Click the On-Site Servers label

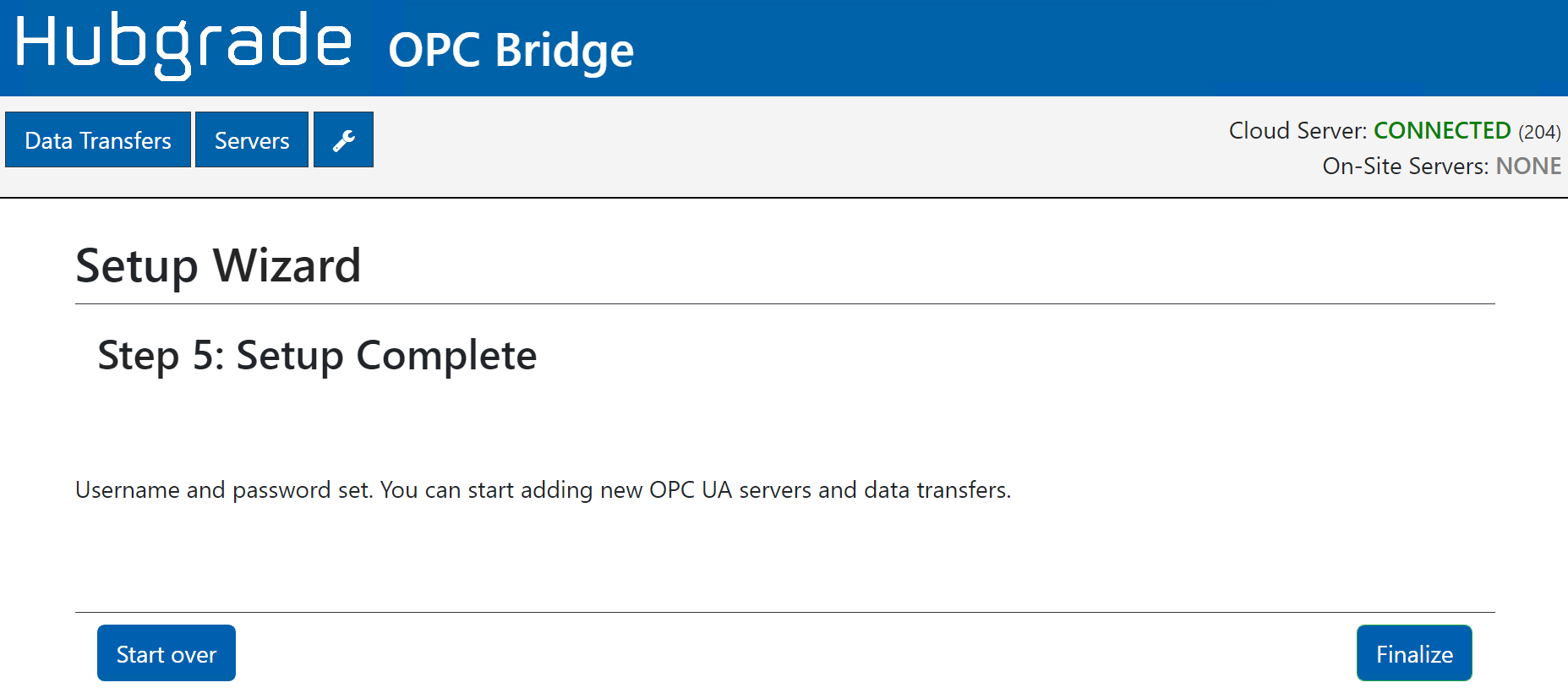click(1405, 167)
